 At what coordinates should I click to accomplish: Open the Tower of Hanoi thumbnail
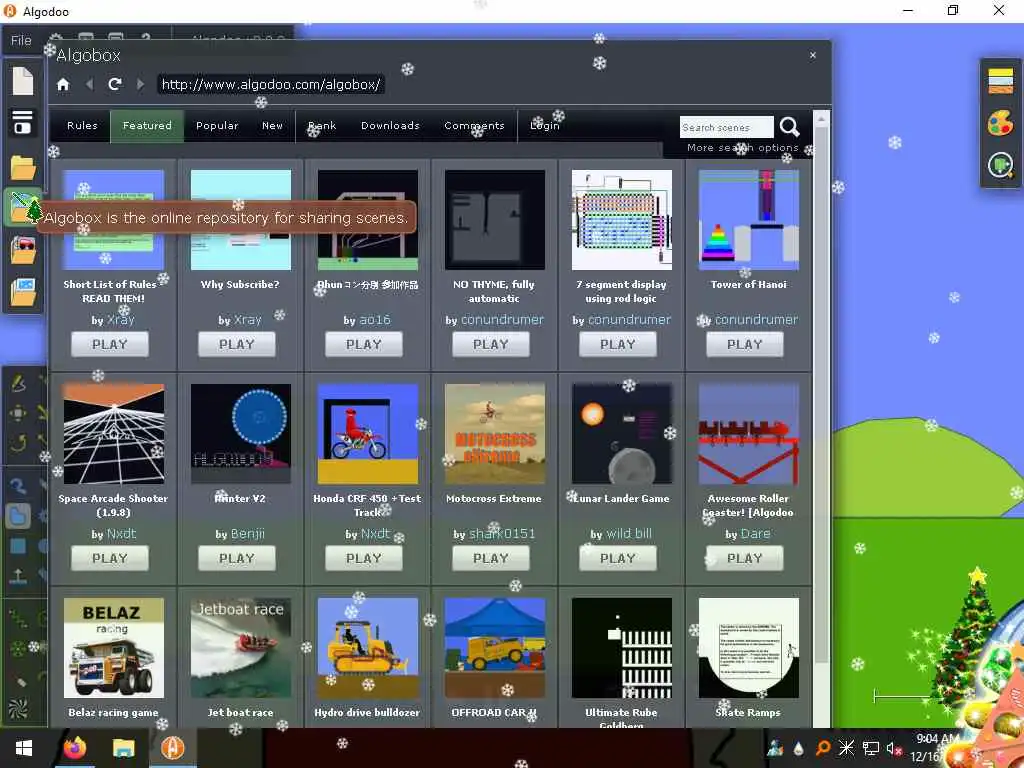point(748,219)
